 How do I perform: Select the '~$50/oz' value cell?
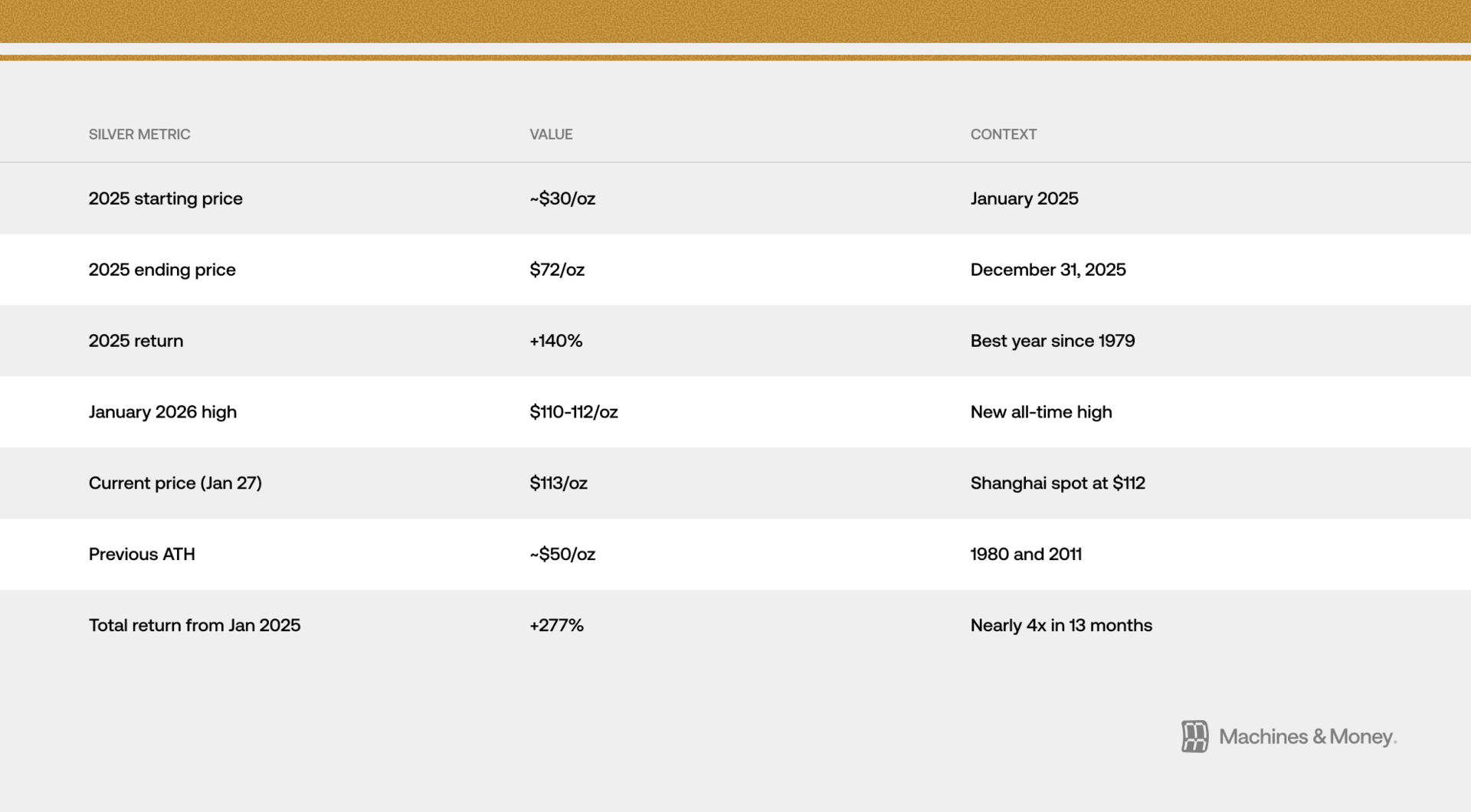(x=562, y=554)
